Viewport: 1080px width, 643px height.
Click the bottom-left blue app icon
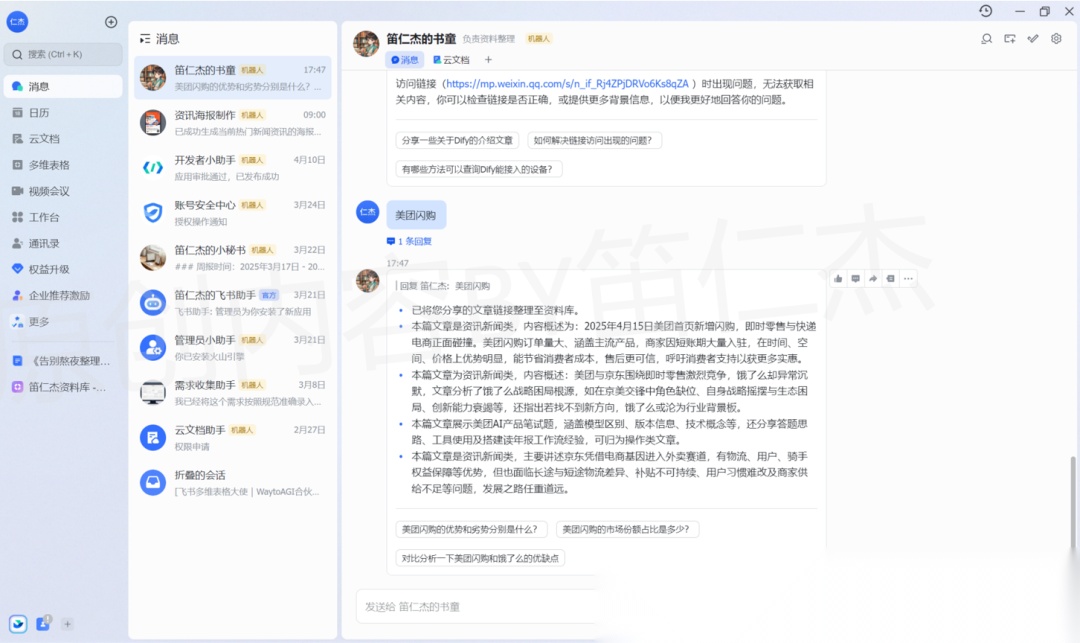tap(18, 624)
